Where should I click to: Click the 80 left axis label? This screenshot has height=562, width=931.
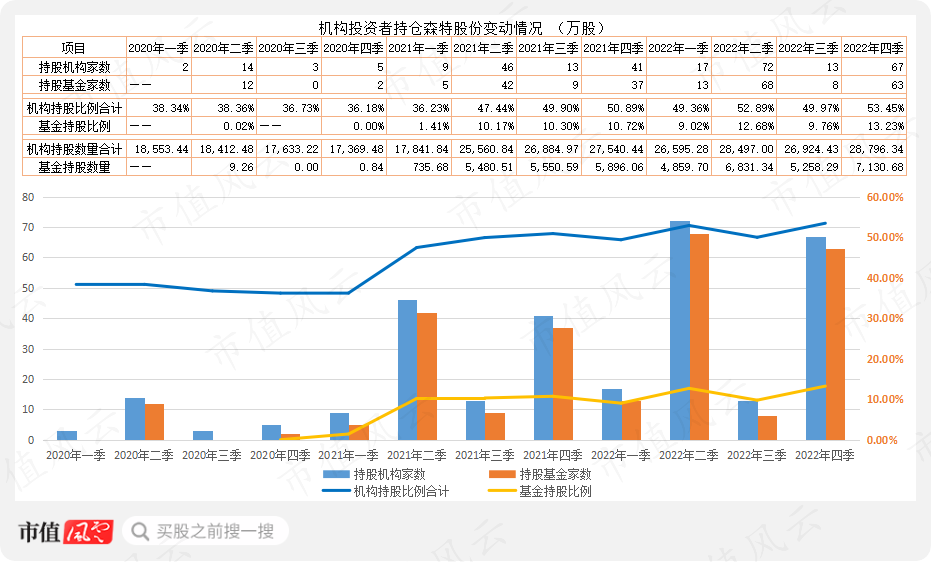(x=28, y=197)
